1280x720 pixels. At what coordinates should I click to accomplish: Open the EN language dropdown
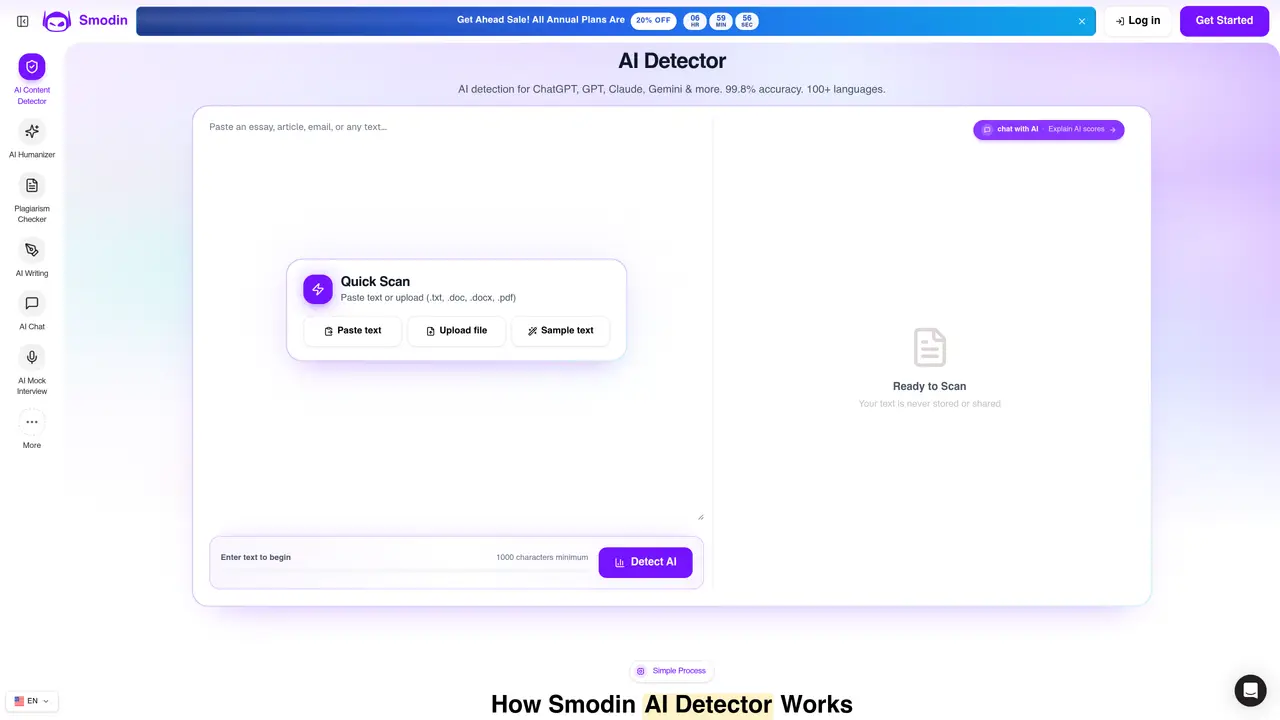tap(32, 701)
